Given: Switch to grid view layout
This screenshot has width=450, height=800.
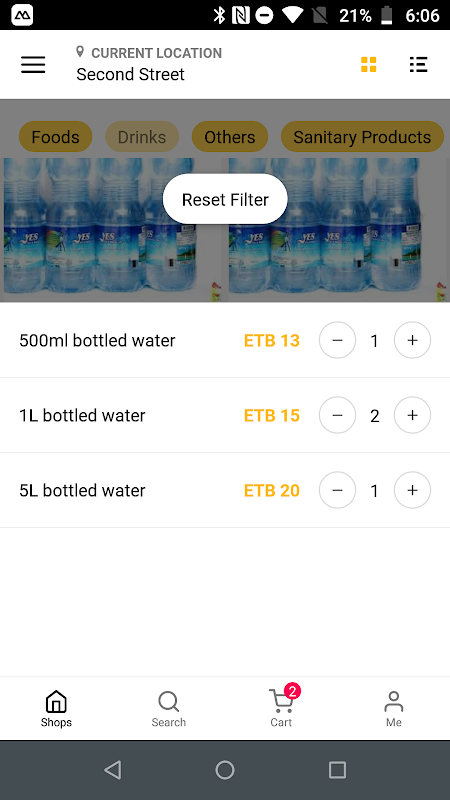Looking at the screenshot, I should point(368,65).
